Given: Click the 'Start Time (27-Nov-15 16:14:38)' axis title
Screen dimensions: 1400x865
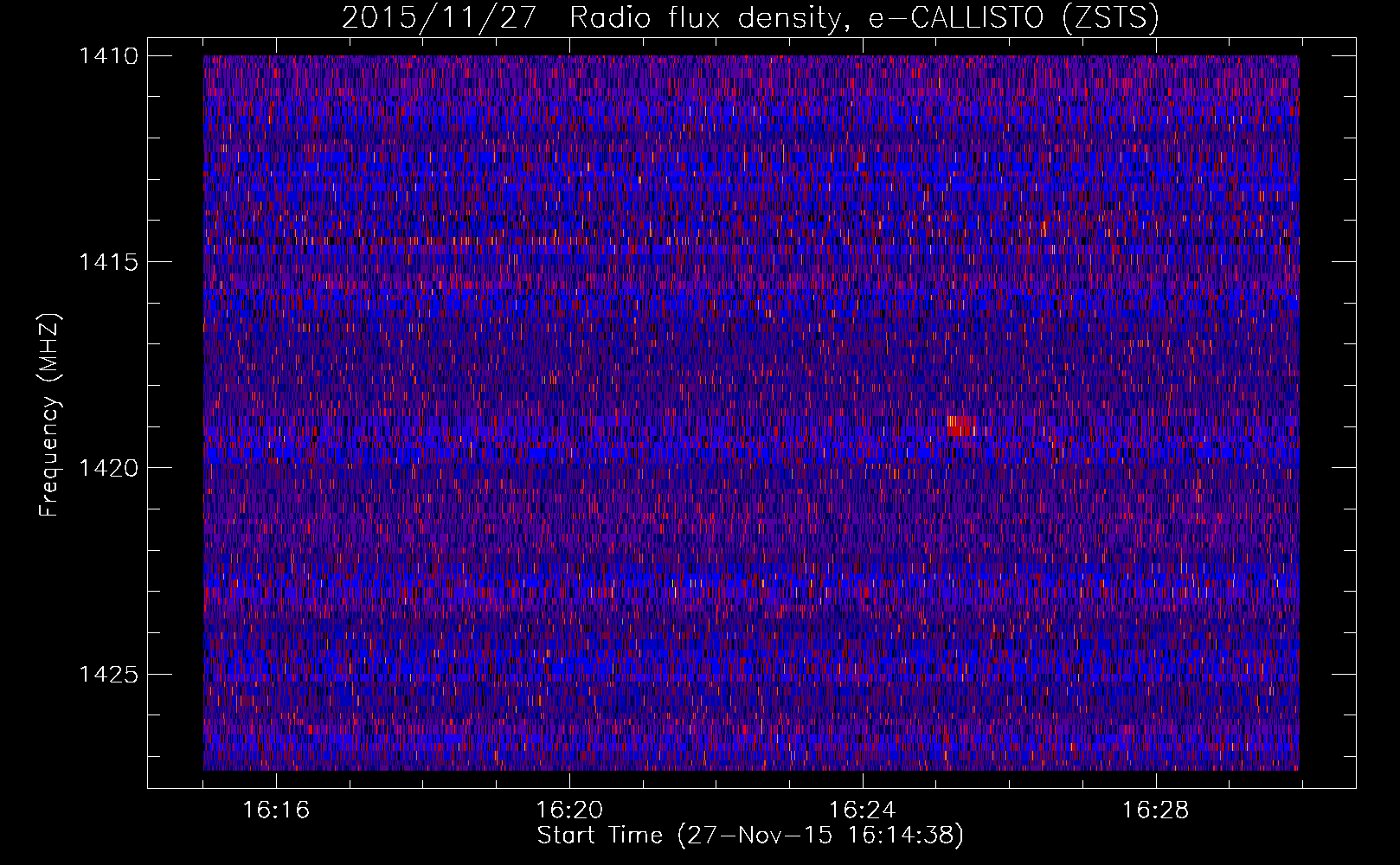Looking at the screenshot, I should (x=750, y=836).
